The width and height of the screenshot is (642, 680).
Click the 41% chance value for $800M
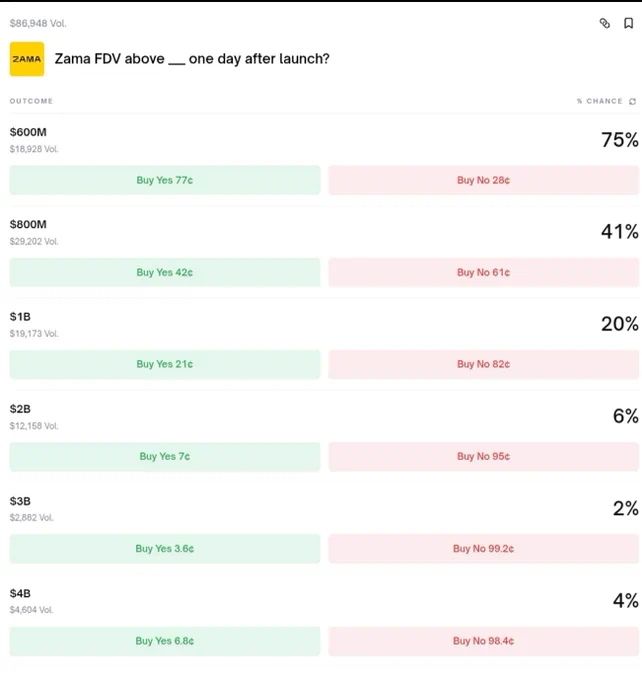(x=619, y=232)
